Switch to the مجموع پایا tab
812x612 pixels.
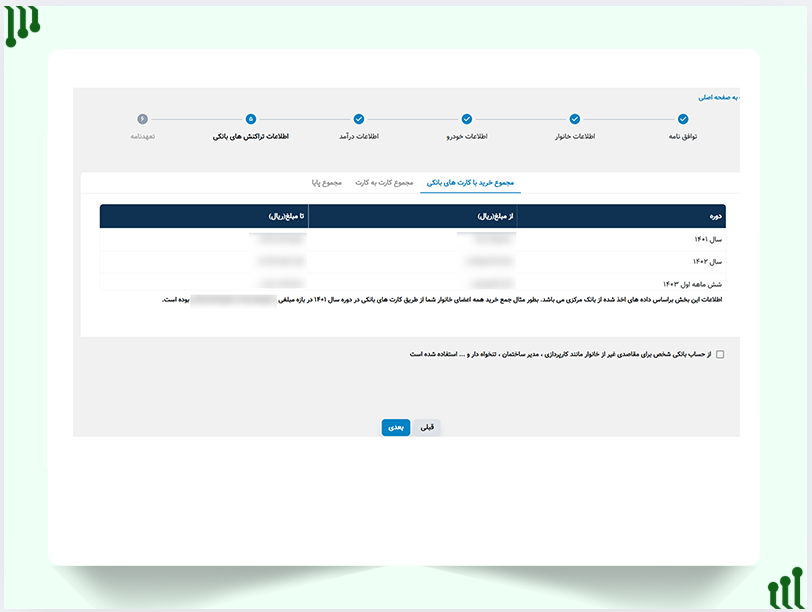pyautogui.click(x=327, y=183)
